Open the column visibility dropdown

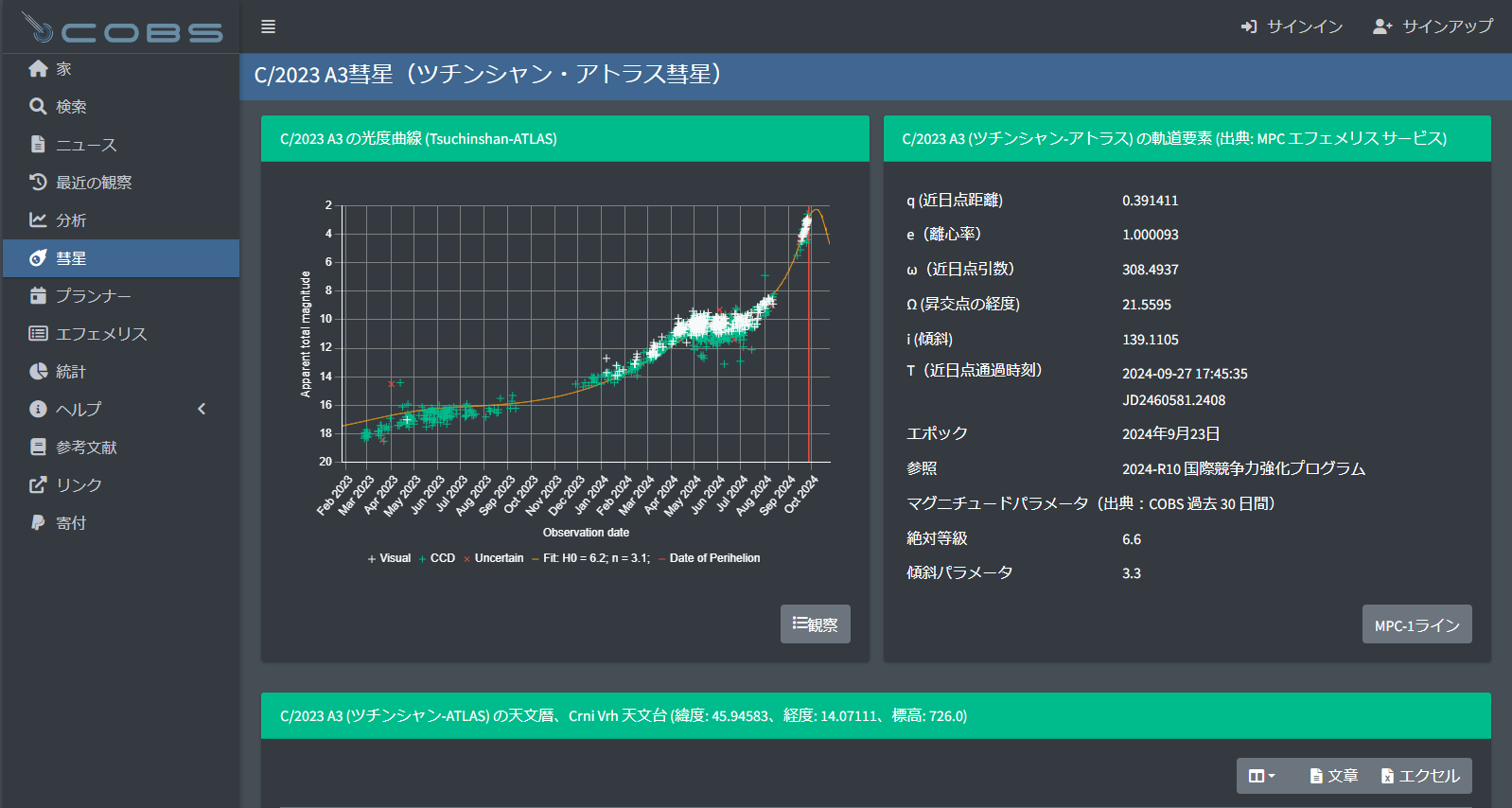[x=1261, y=776]
